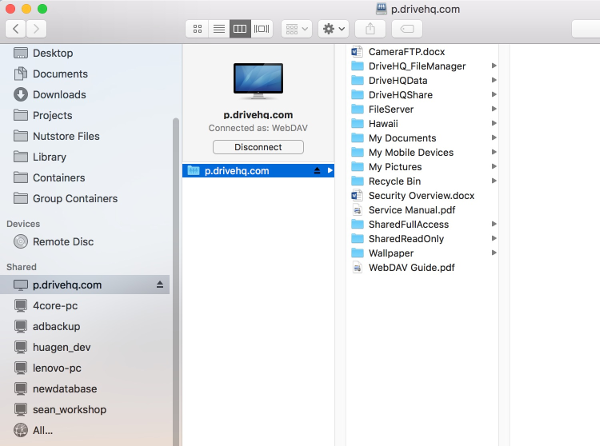Click the Recycle Bin folder icon

pyautogui.click(x=357, y=181)
